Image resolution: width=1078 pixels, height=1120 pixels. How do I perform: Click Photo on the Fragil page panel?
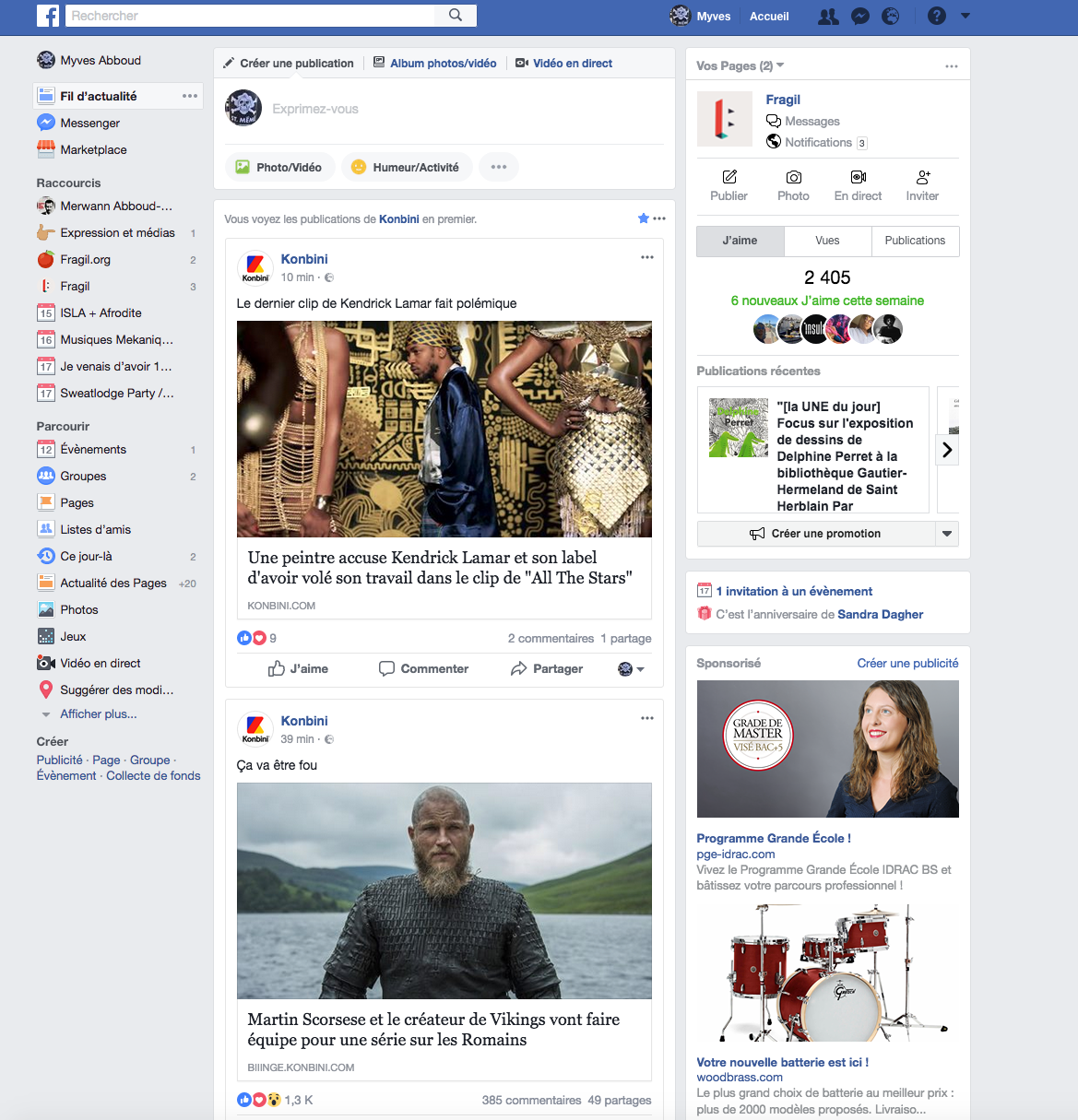(x=793, y=185)
